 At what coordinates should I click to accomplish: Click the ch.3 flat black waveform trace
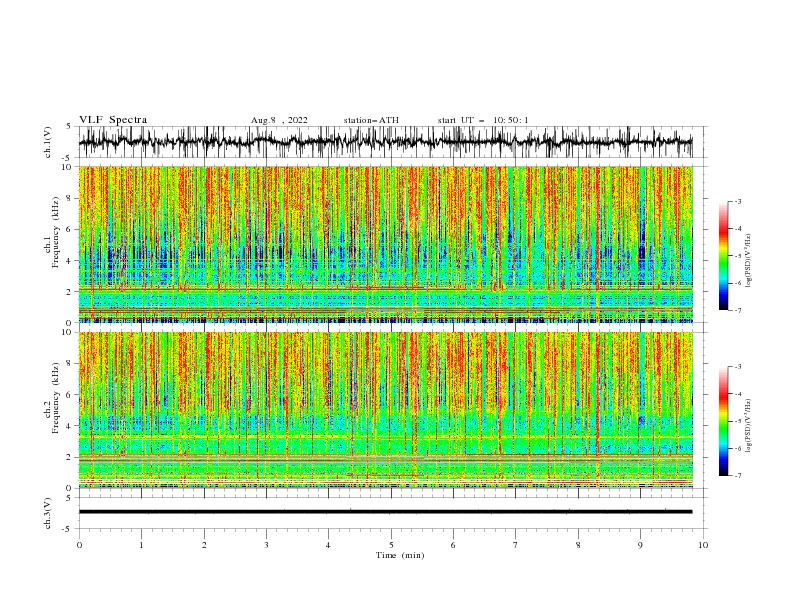pos(385,512)
